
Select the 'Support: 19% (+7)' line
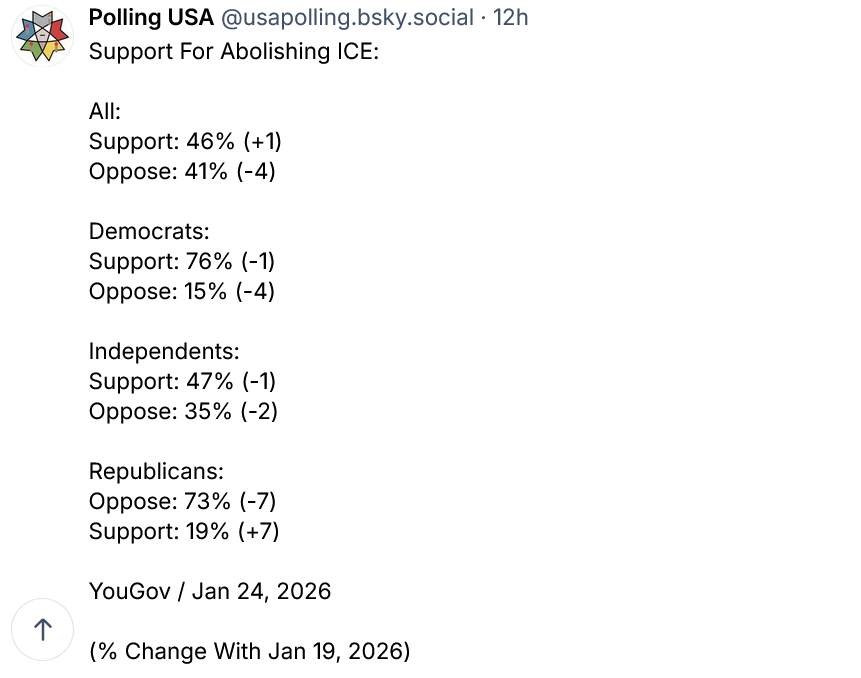183,531
